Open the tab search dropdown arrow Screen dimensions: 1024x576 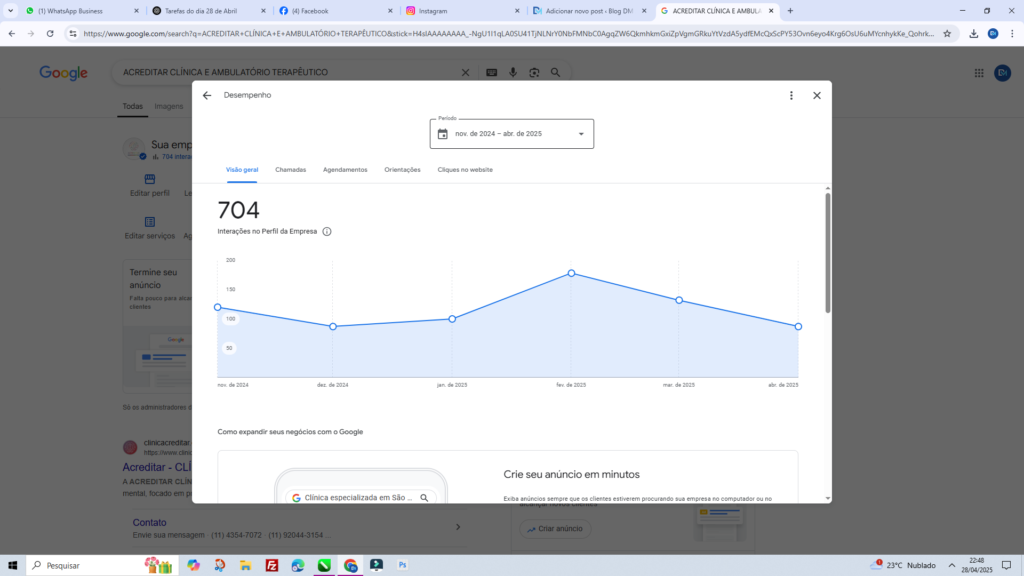pyautogui.click(x=10, y=11)
